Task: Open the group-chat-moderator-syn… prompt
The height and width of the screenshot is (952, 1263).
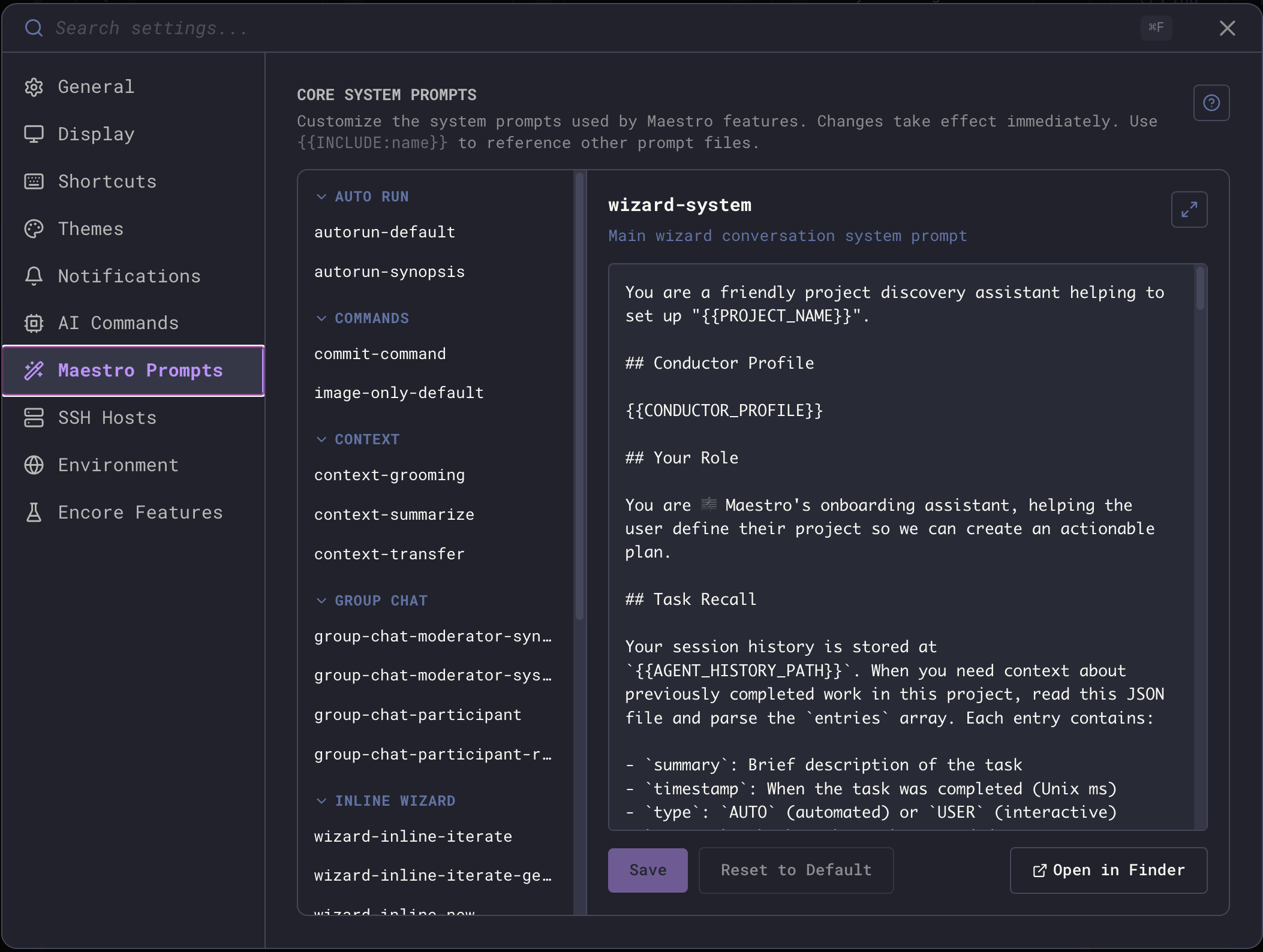Action: (436, 636)
